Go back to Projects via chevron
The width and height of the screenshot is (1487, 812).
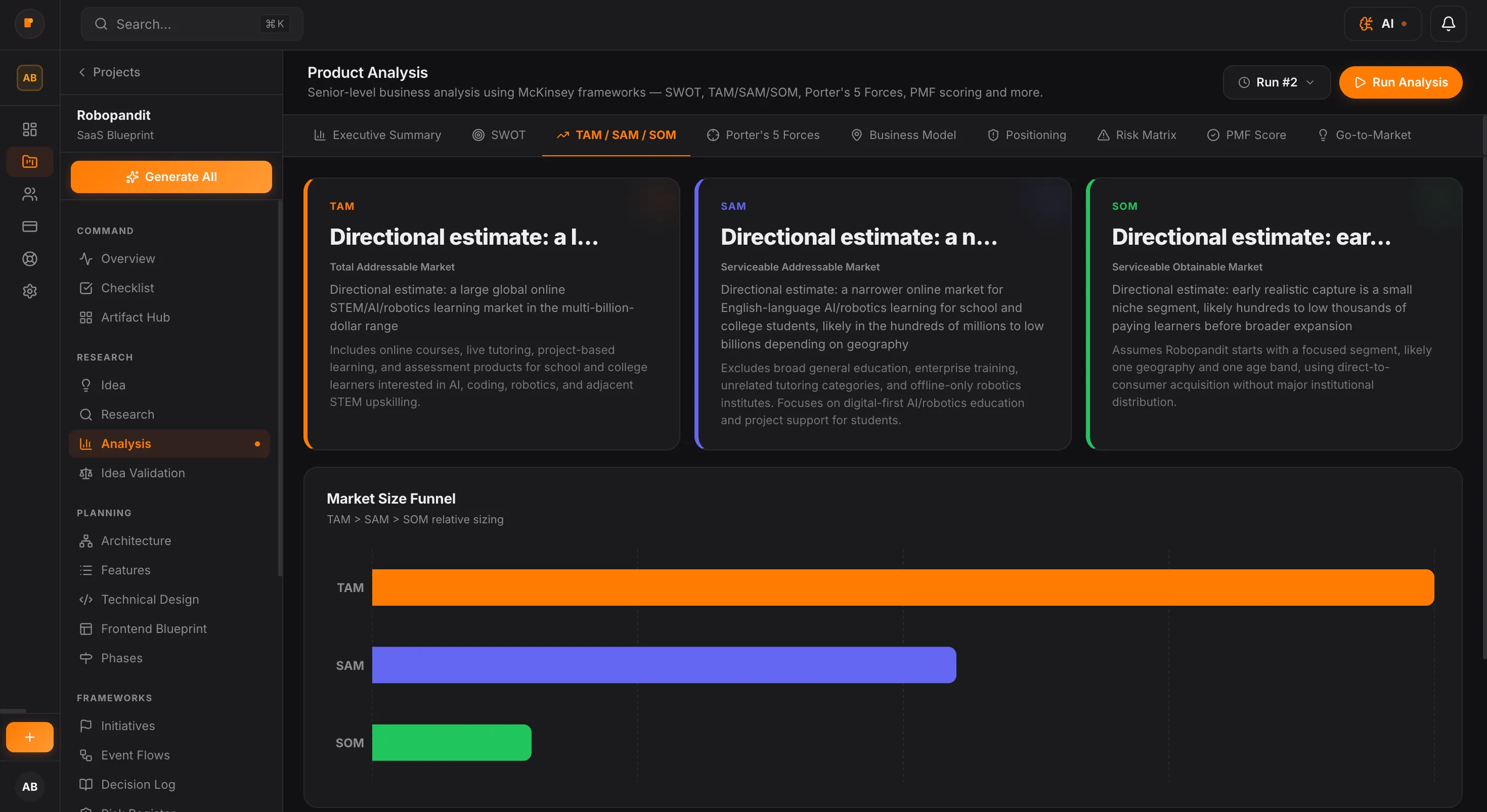coord(82,72)
